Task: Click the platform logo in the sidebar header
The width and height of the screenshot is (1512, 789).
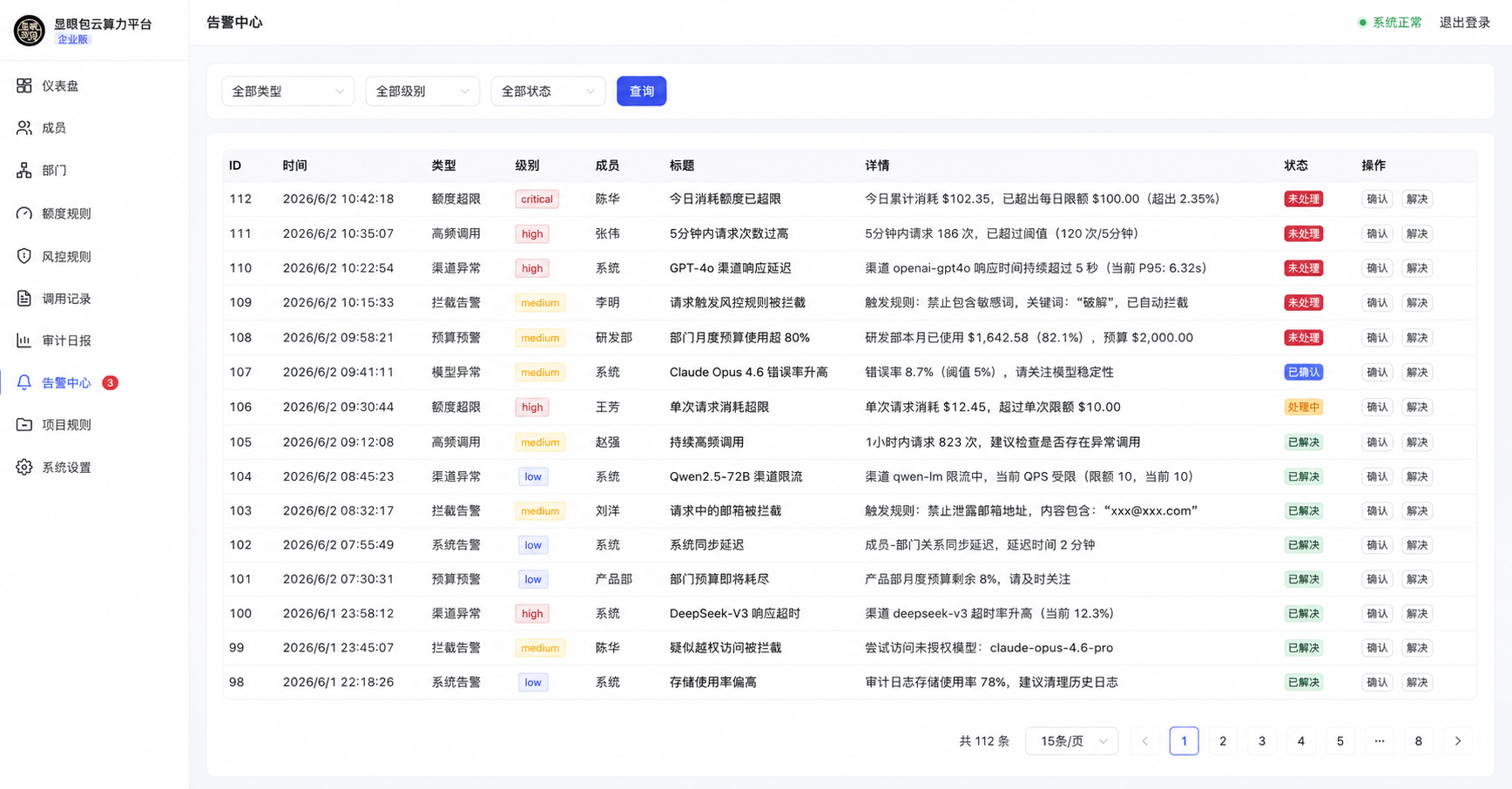Action: 30,30
